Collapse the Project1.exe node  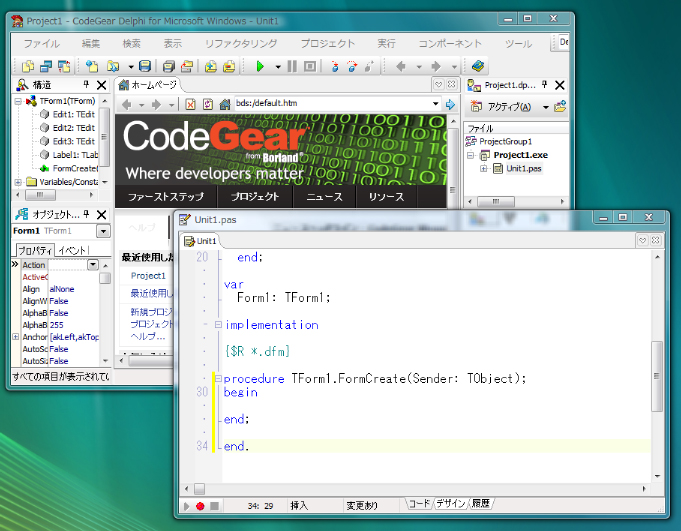(470, 155)
